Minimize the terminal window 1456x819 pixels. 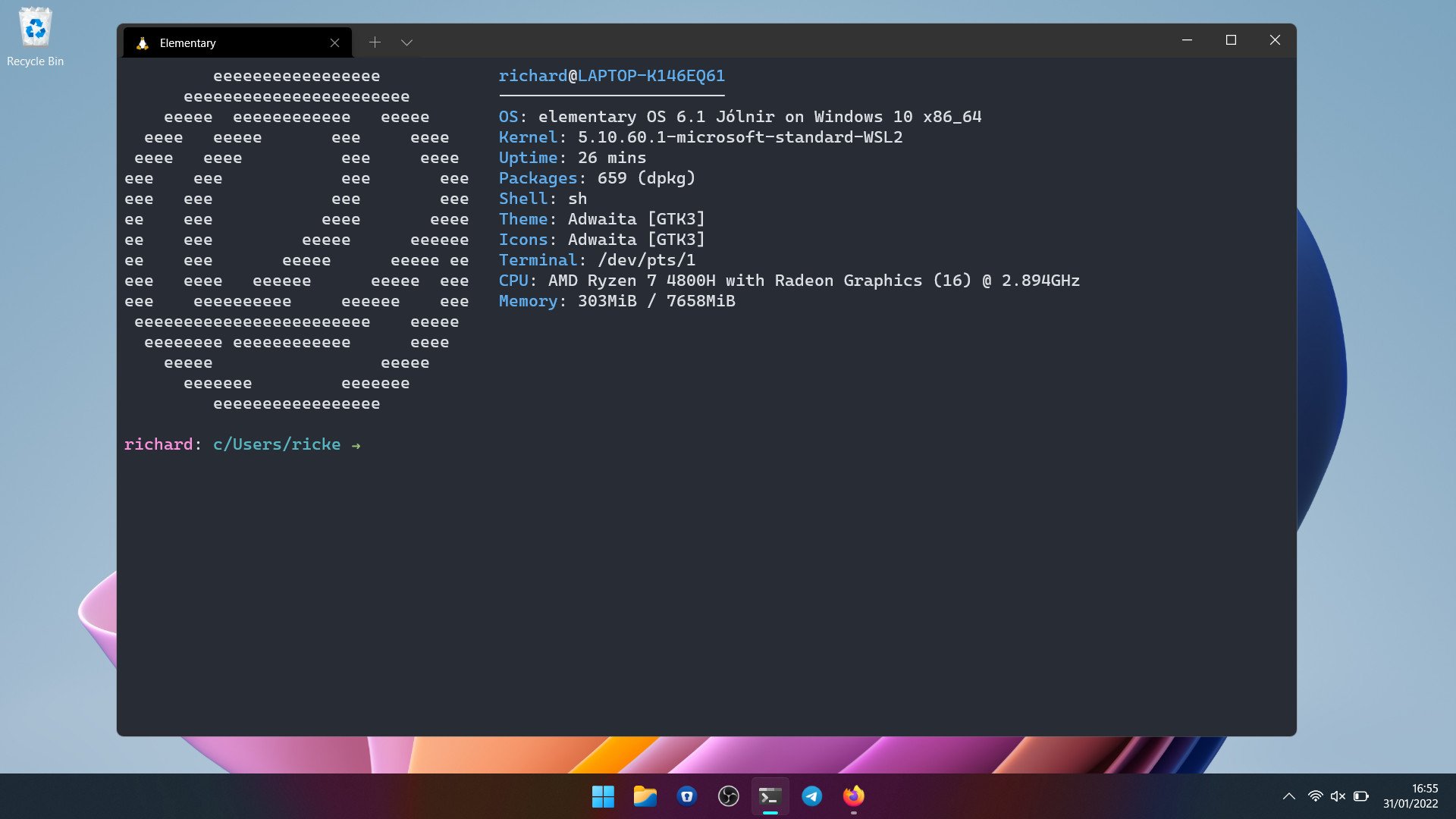click(x=1187, y=40)
